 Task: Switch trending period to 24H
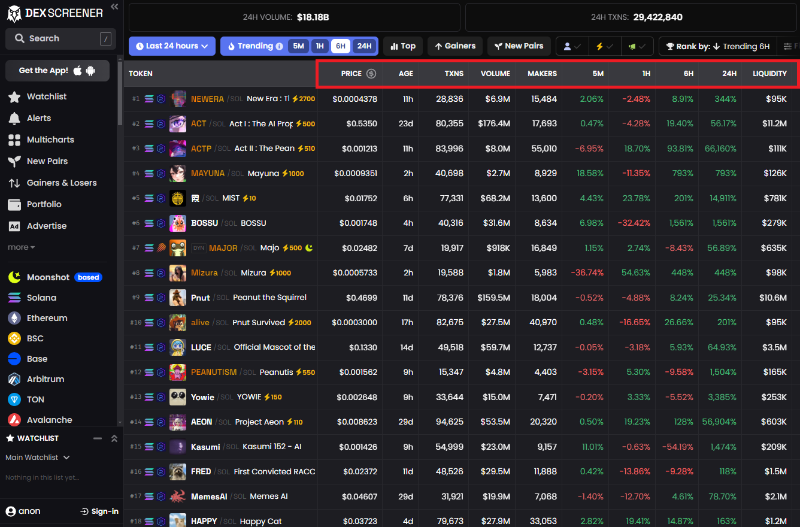point(364,46)
